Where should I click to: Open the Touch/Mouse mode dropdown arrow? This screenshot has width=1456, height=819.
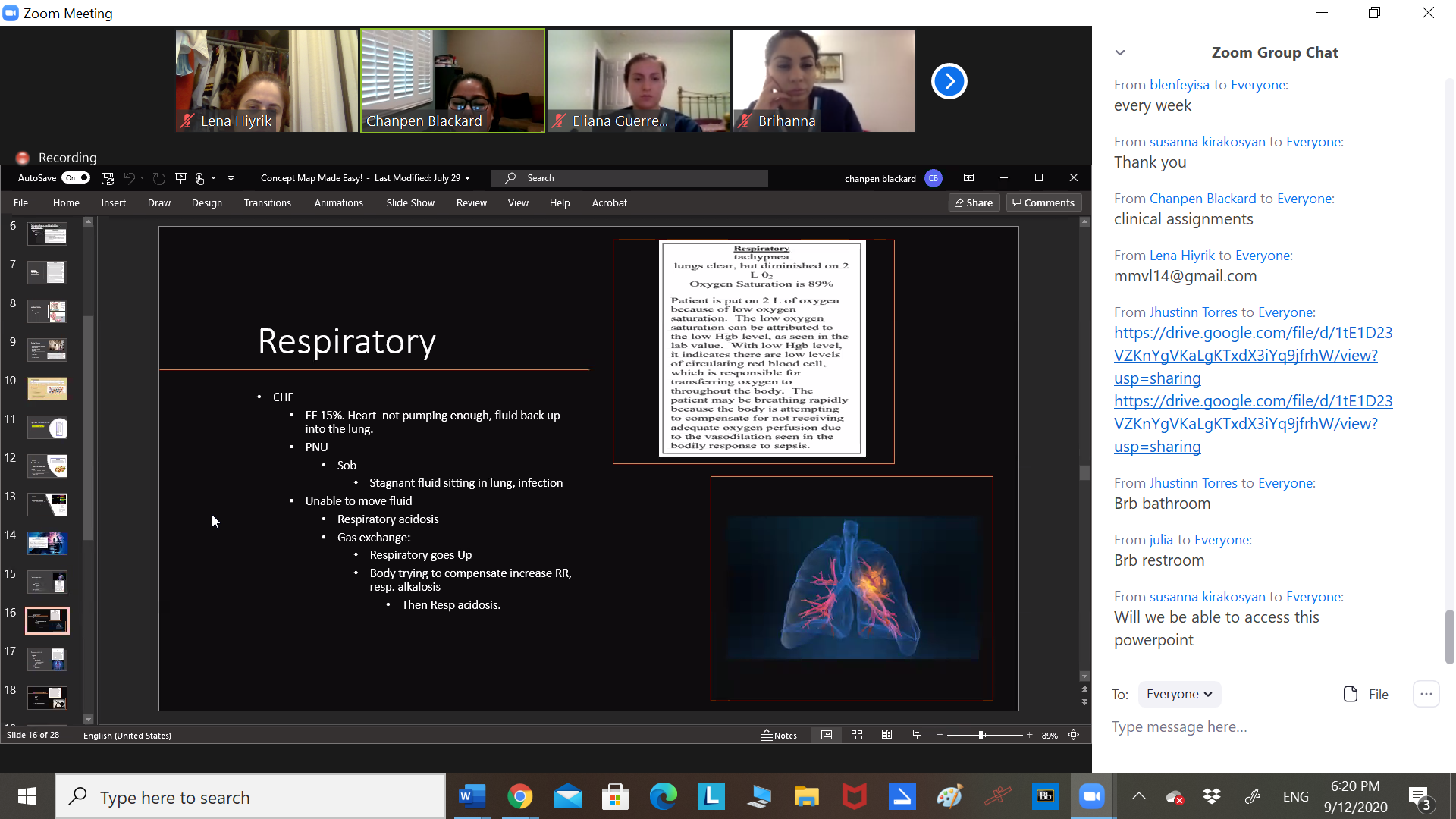(x=214, y=178)
